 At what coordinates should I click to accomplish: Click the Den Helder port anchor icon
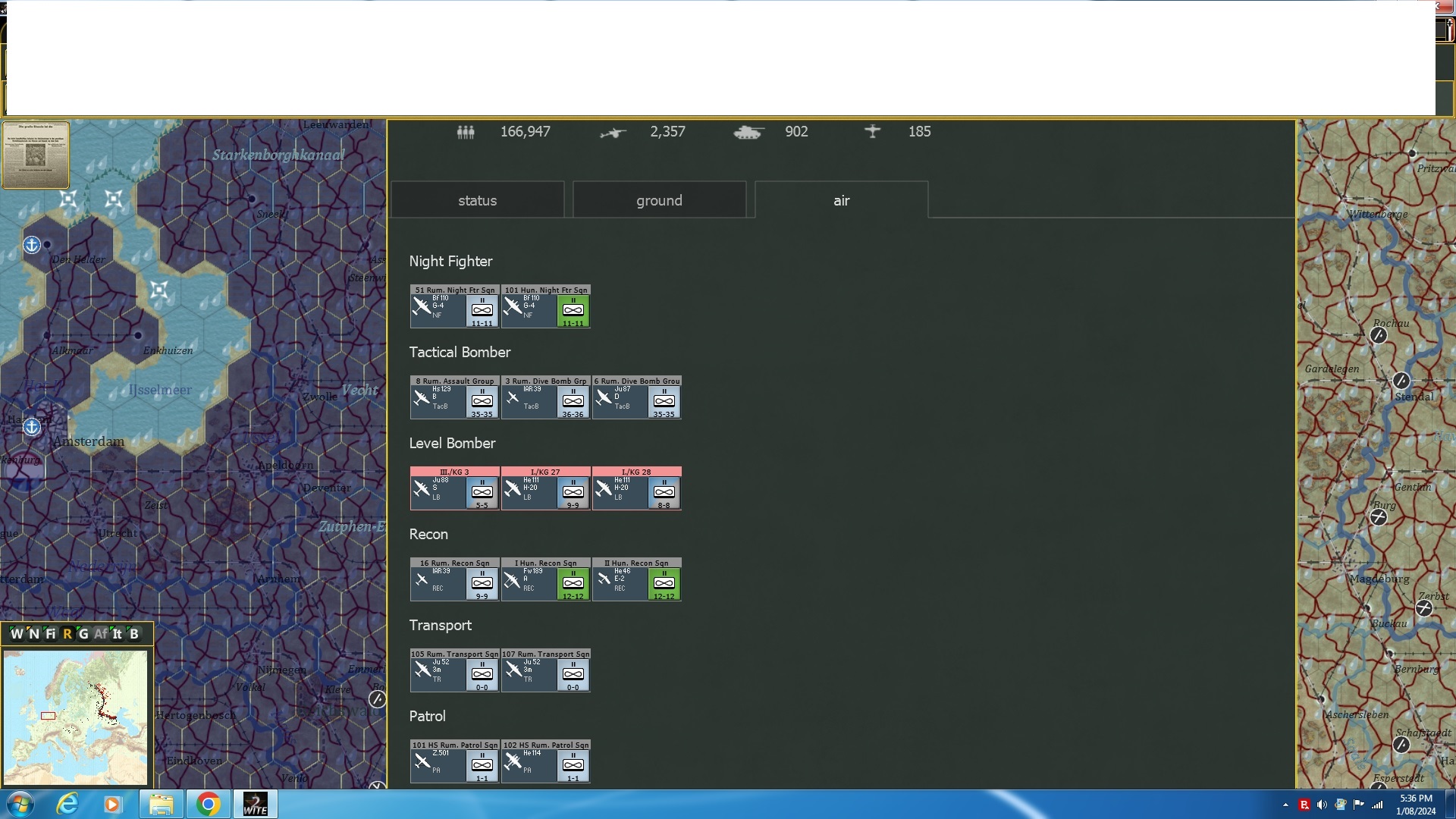[x=32, y=244]
